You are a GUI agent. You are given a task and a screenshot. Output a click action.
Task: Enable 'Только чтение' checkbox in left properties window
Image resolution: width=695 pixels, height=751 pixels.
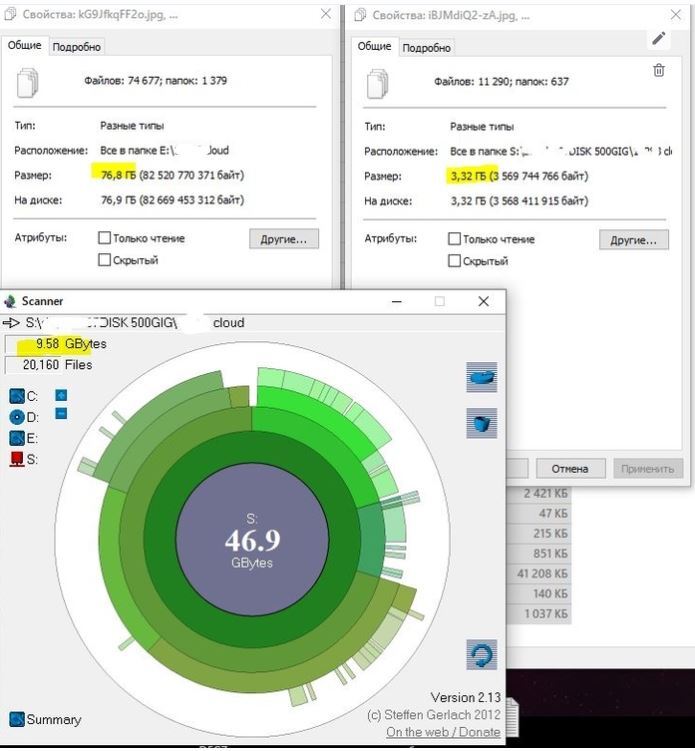tap(104, 239)
